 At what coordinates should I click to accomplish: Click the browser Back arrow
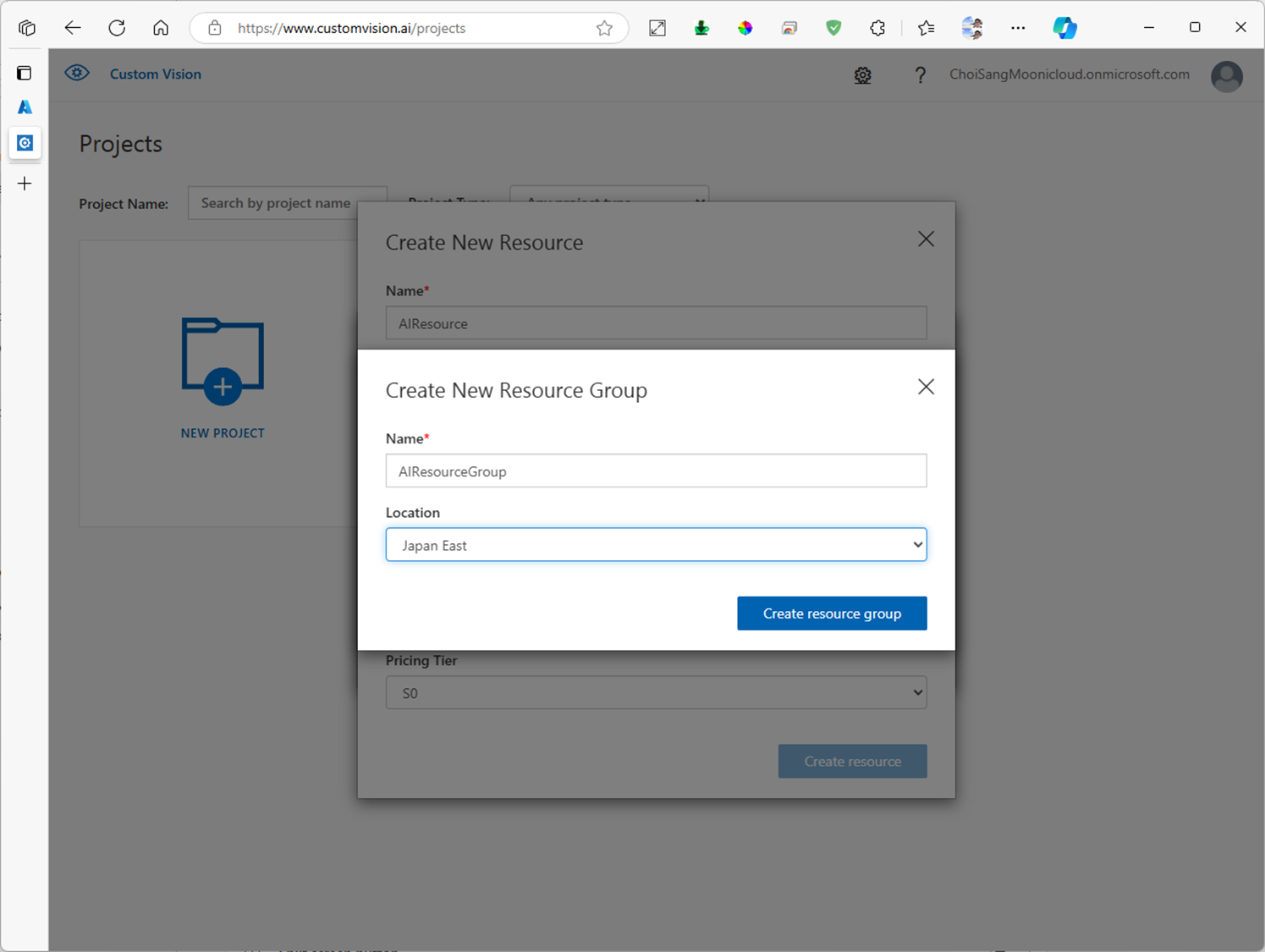click(73, 28)
